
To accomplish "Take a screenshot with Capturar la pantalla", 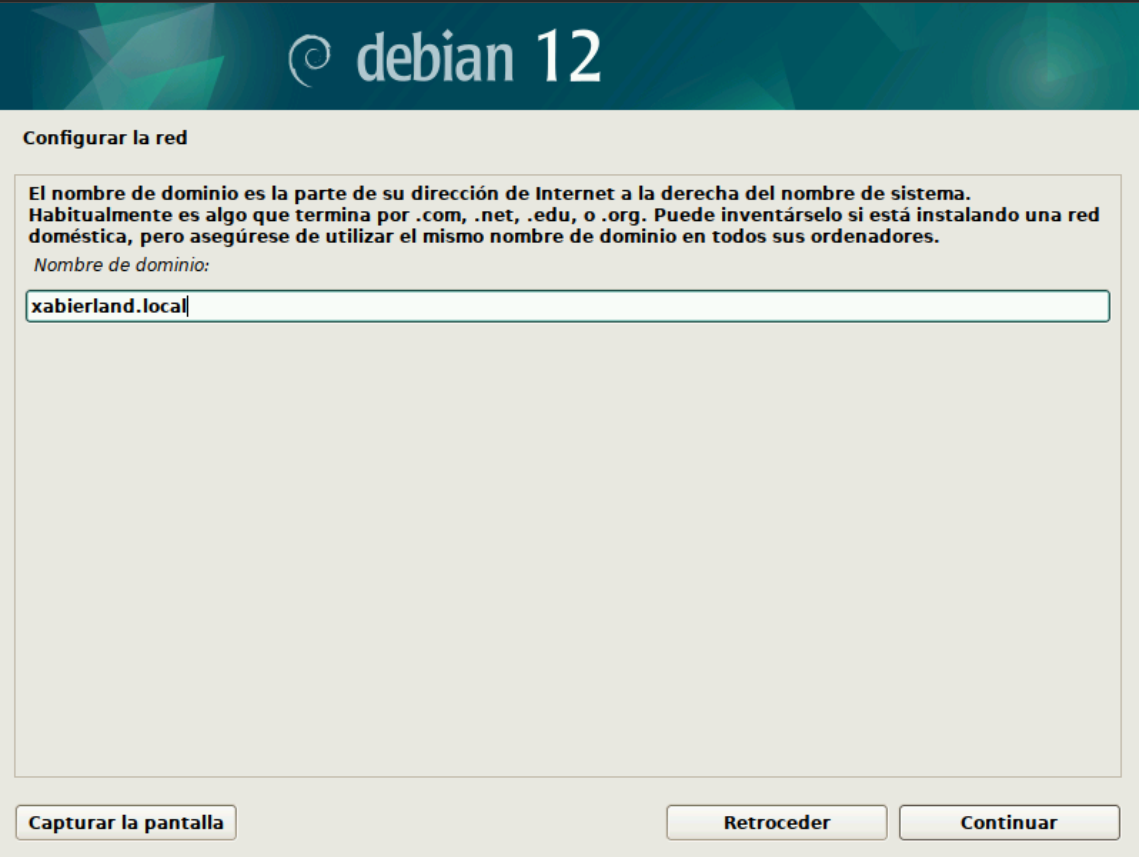I will [126, 822].
